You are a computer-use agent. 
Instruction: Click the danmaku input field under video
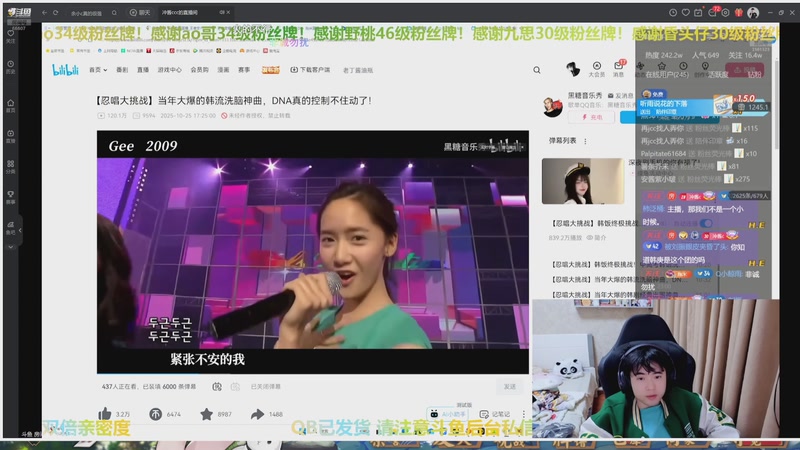click(370, 387)
